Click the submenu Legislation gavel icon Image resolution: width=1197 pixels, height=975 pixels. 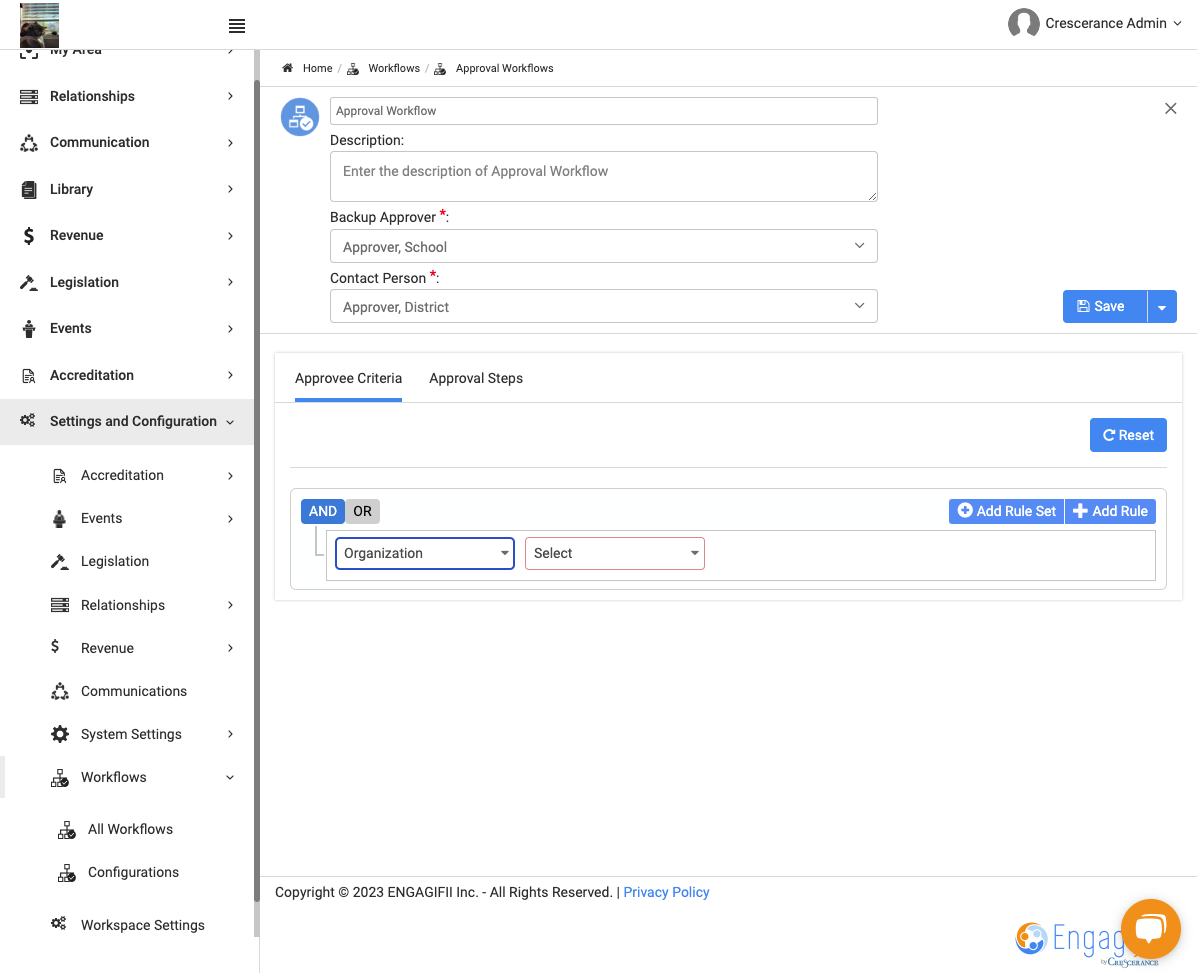click(x=60, y=562)
